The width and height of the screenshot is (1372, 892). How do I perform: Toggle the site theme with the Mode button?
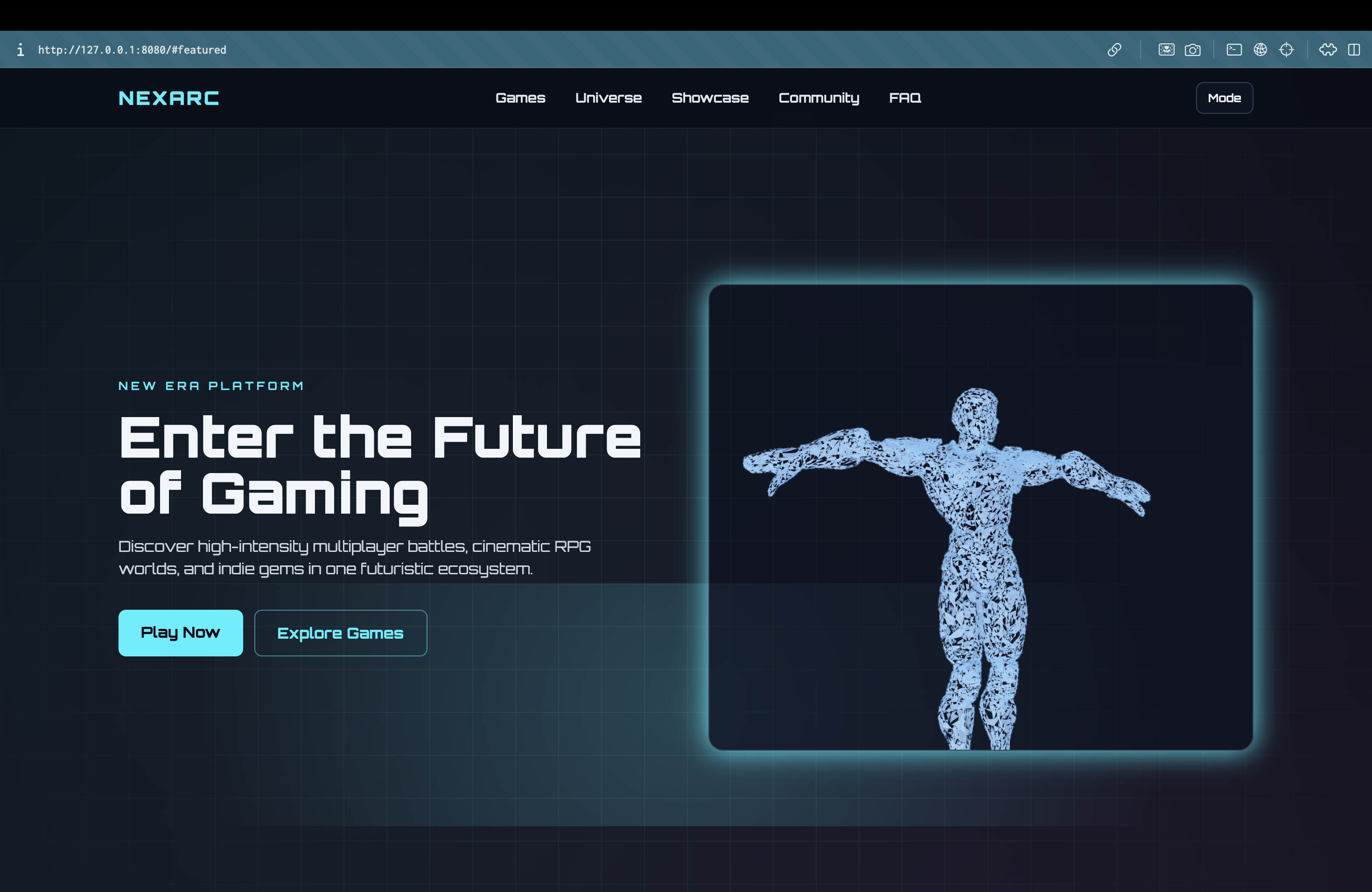(x=1224, y=98)
